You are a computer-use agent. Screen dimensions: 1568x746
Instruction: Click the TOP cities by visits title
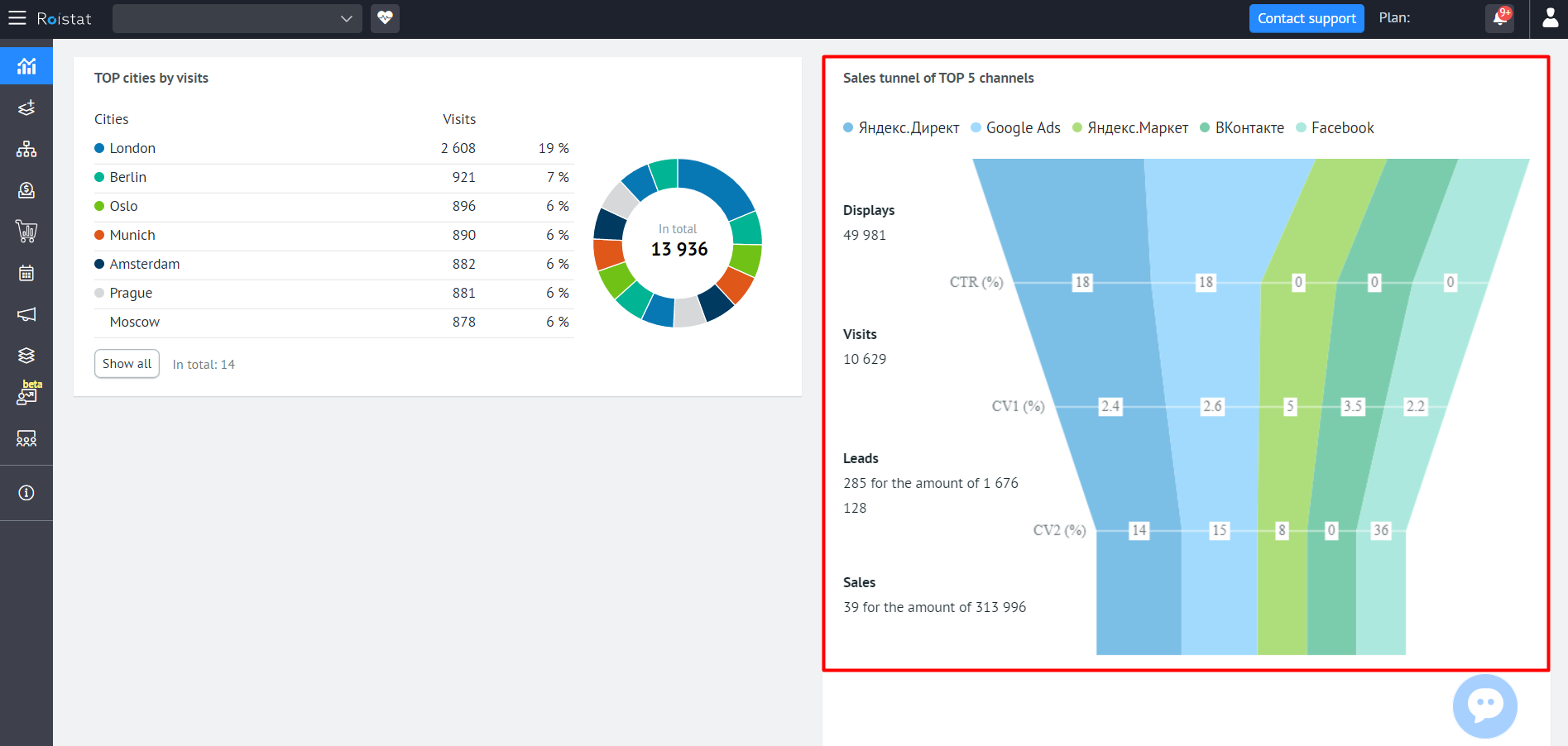point(151,78)
